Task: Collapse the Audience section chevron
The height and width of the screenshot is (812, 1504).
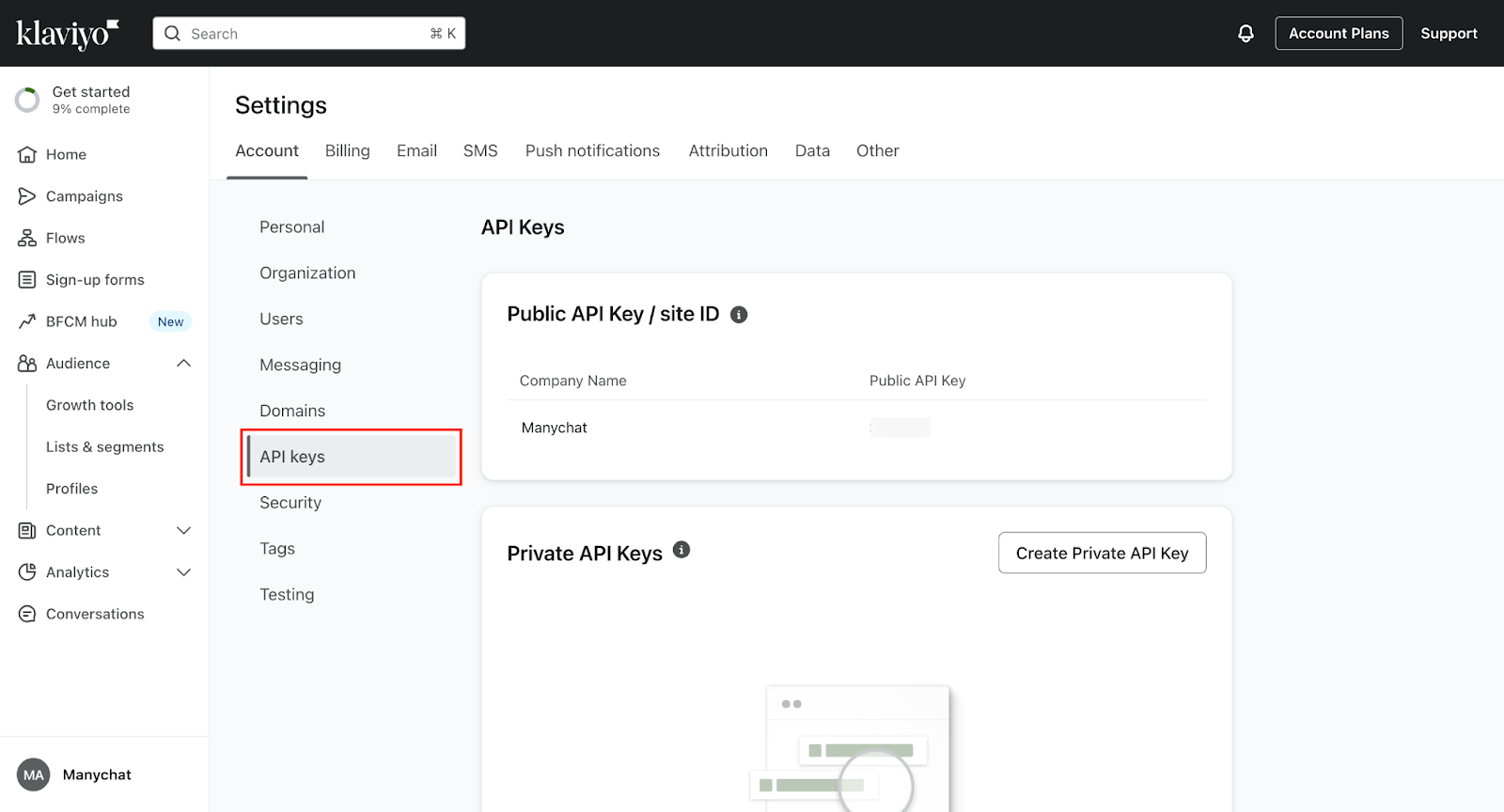Action: [x=184, y=364]
